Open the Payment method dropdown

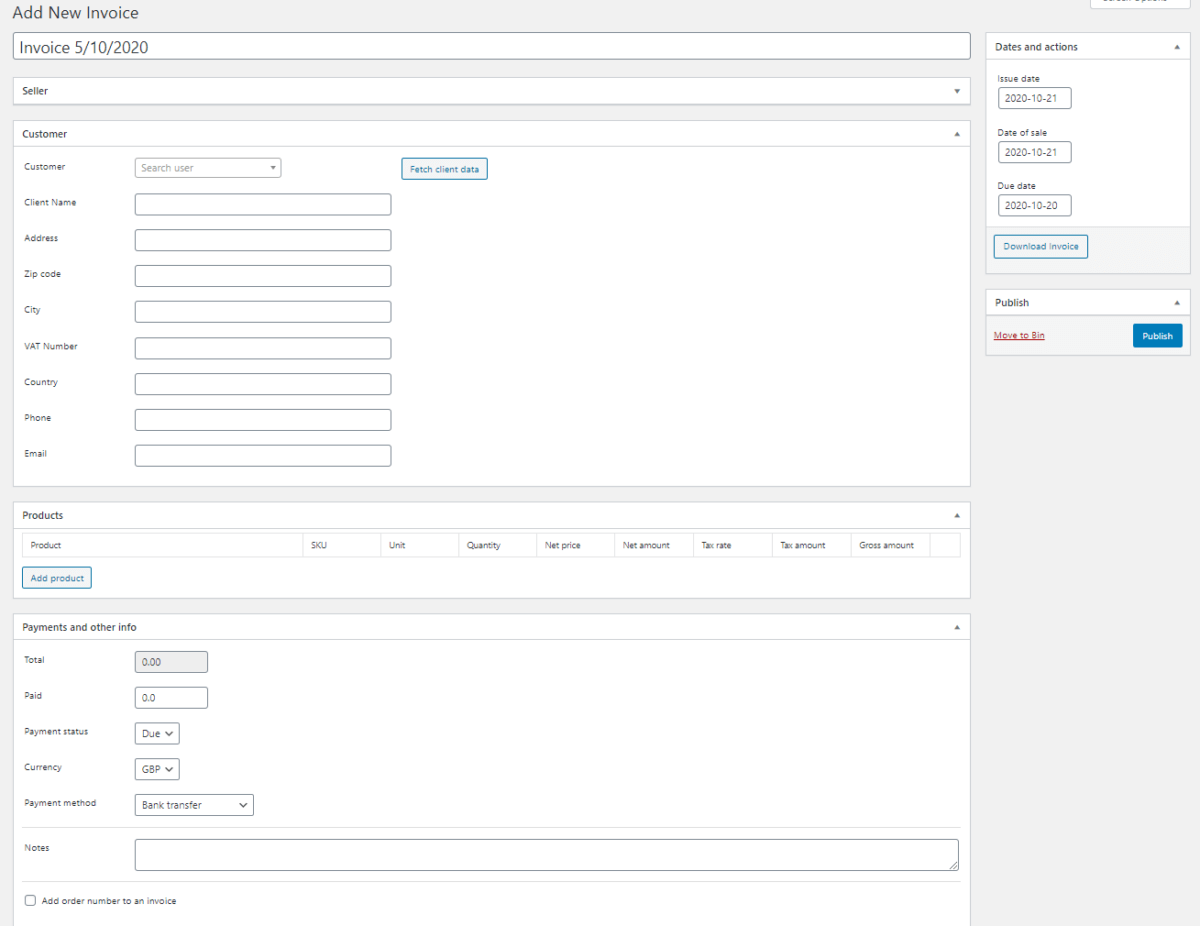tap(193, 804)
